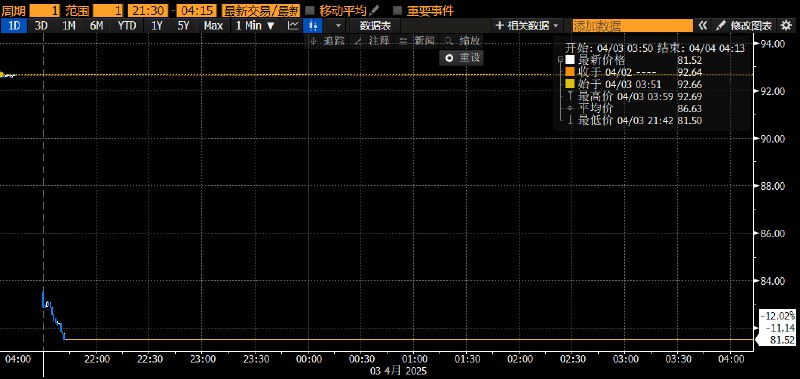Select the candlestick chart type icon
800x379 pixels.
(x=312, y=26)
